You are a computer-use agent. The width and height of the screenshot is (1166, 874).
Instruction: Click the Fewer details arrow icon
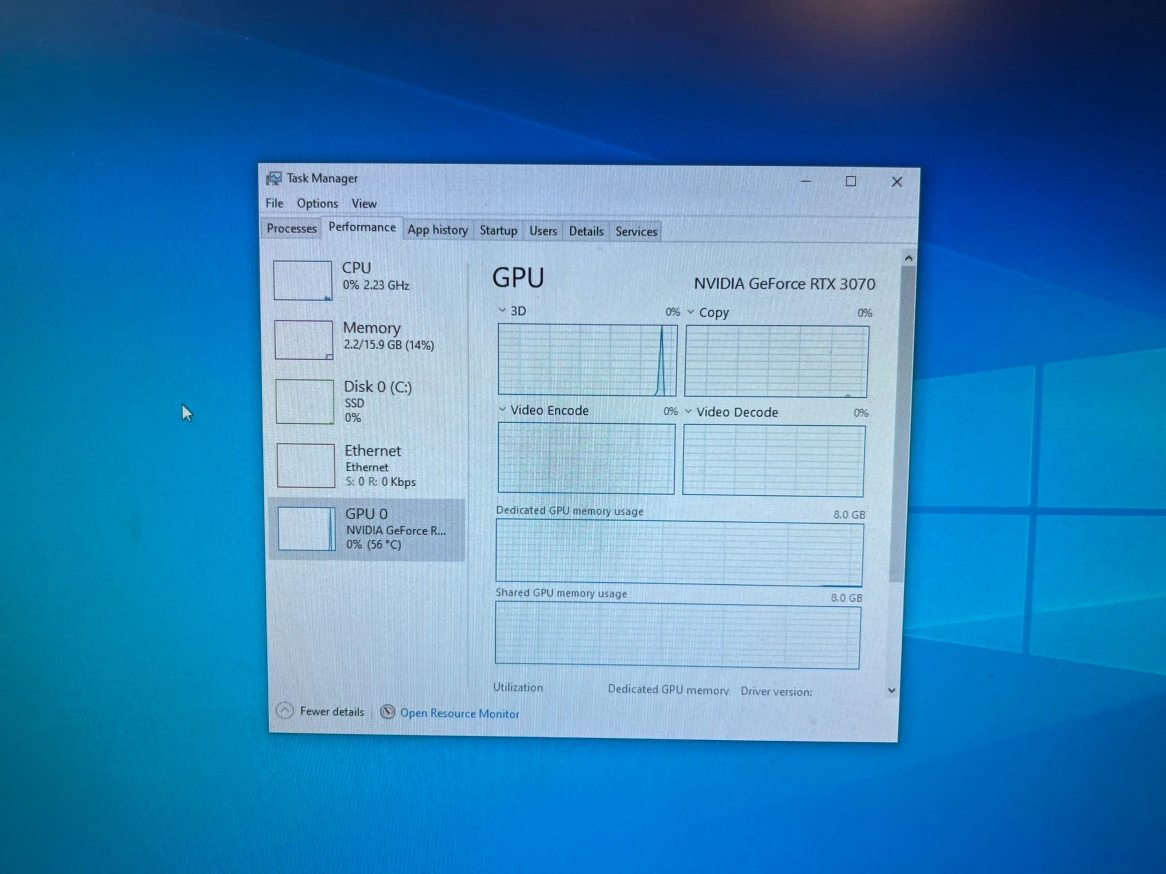pyautogui.click(x=285, y=710)
